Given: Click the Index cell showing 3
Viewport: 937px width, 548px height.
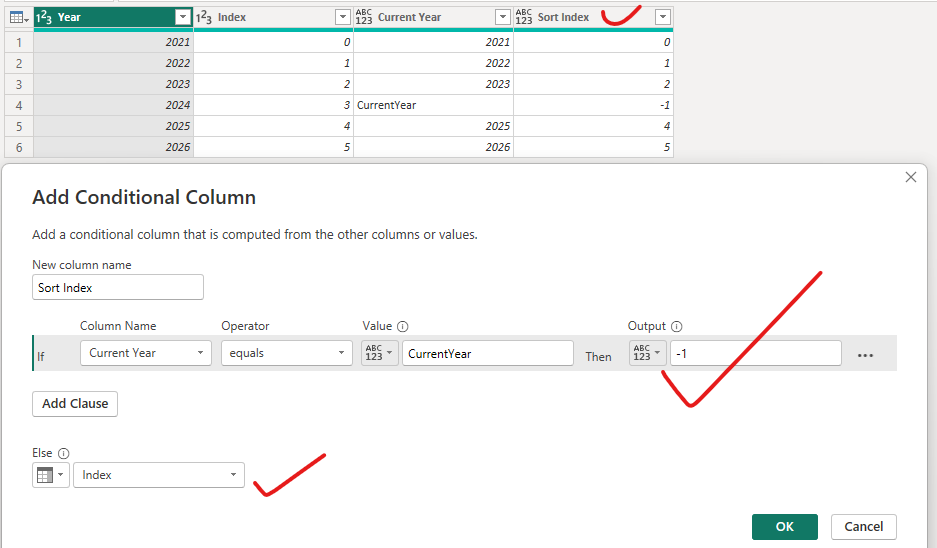Looking at the screenshot, I should click(273, 105).
